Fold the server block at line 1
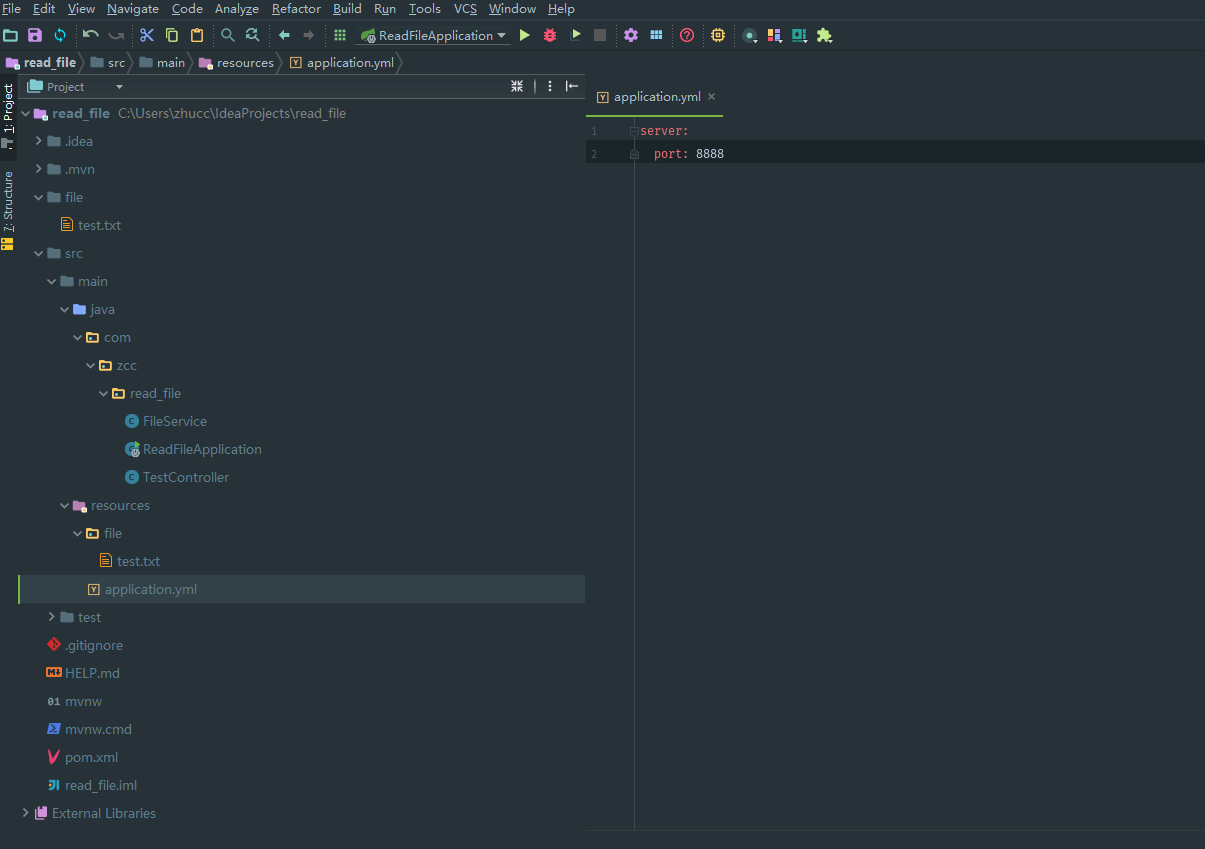This screenshot has width=1205, height=849. 634,131
